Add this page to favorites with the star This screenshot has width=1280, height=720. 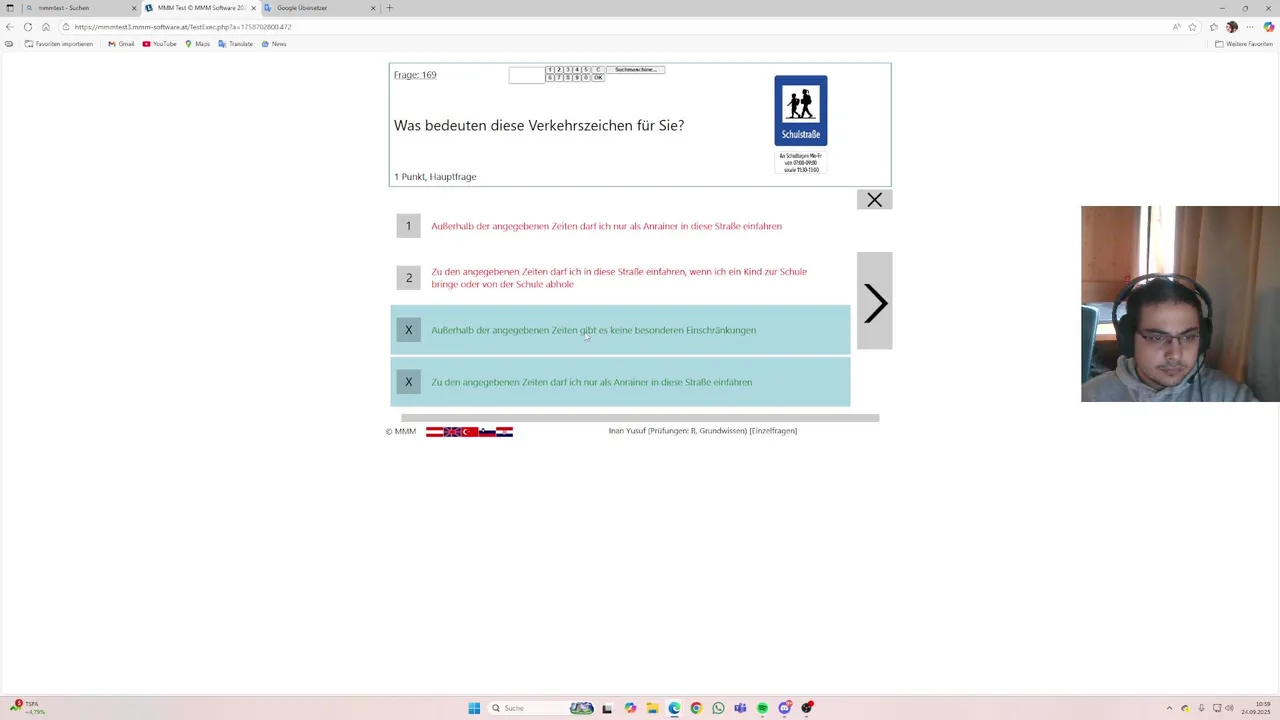pyautogui.click(x=1192, y=27)
